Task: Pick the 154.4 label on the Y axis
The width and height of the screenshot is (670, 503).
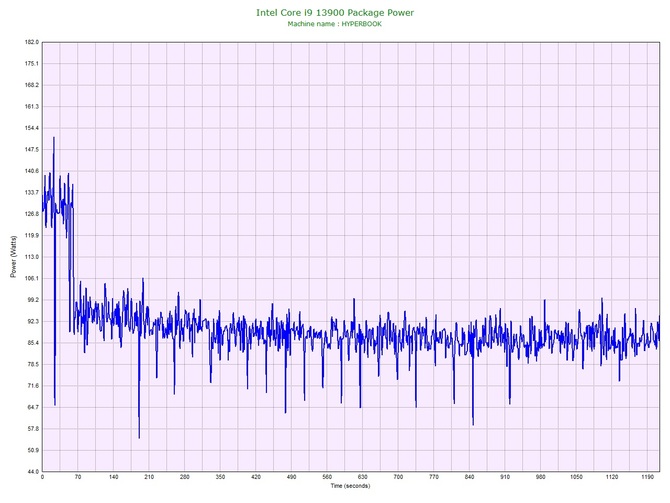Action: (30, 128)
